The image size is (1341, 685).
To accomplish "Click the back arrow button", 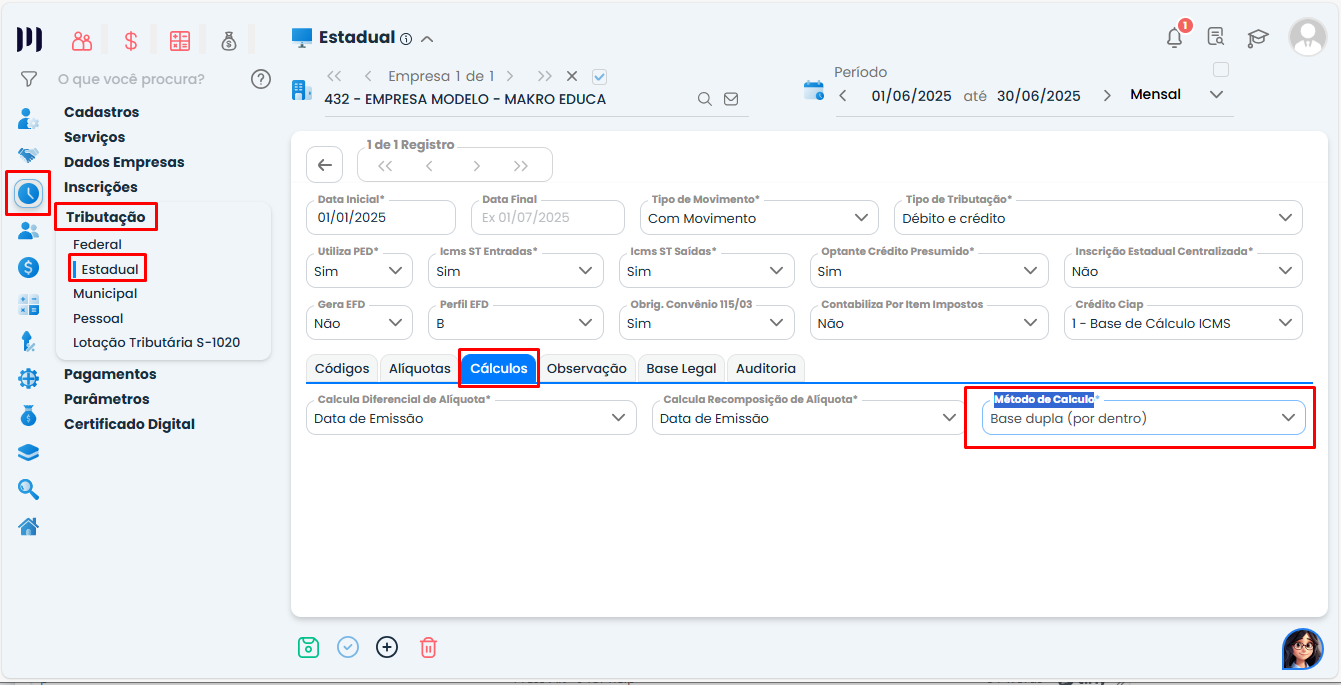I will (x=325, y=165).
